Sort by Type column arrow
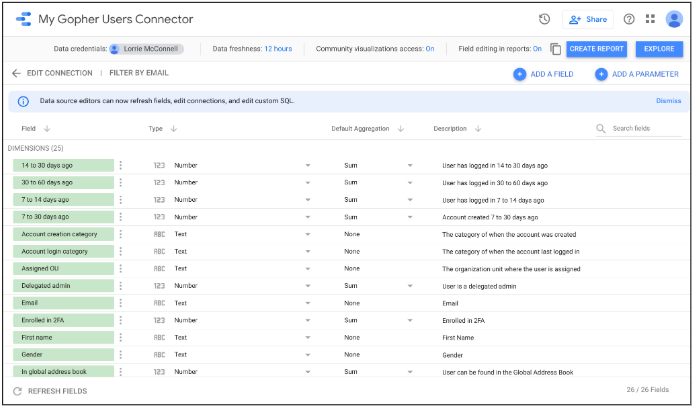 (x=174, y=129)
